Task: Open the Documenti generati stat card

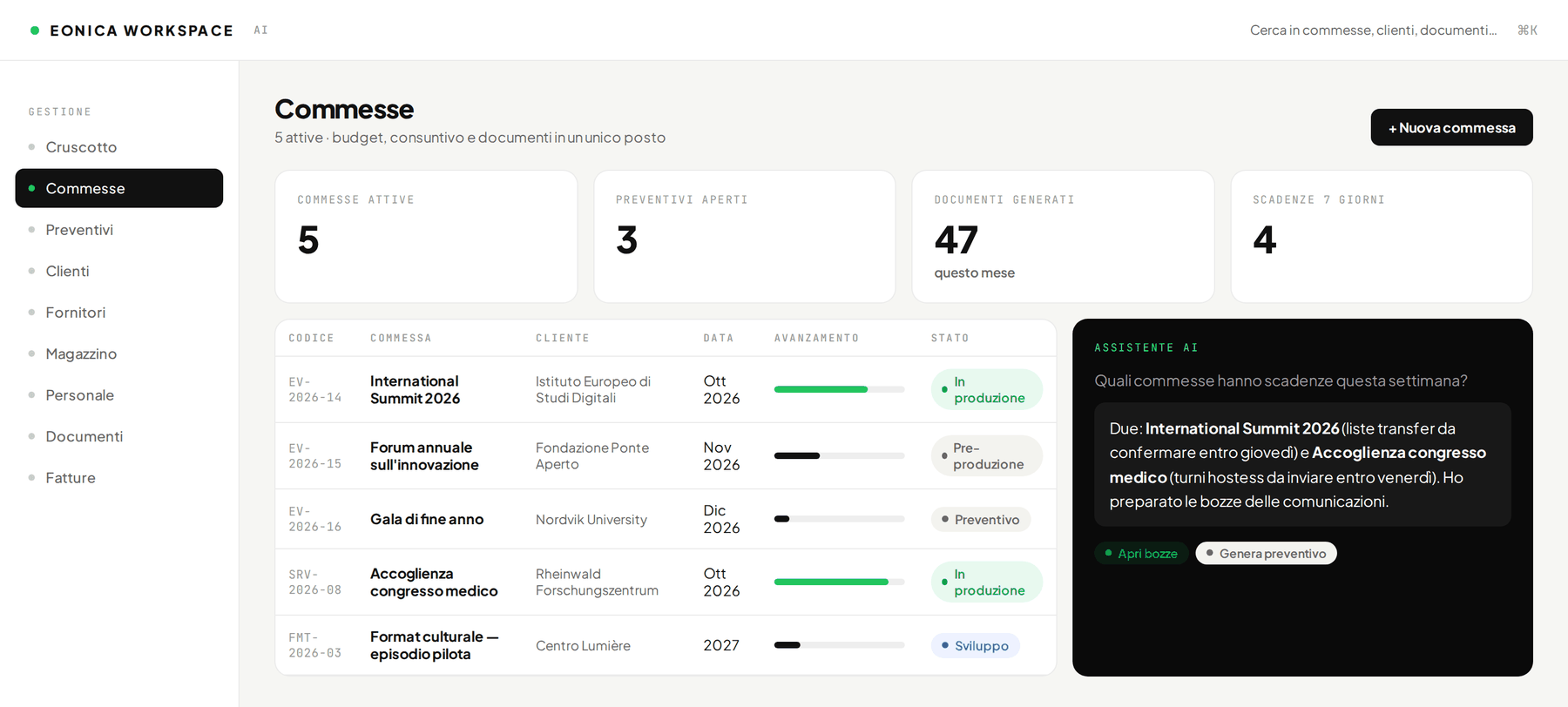Action: [1063, 237]
